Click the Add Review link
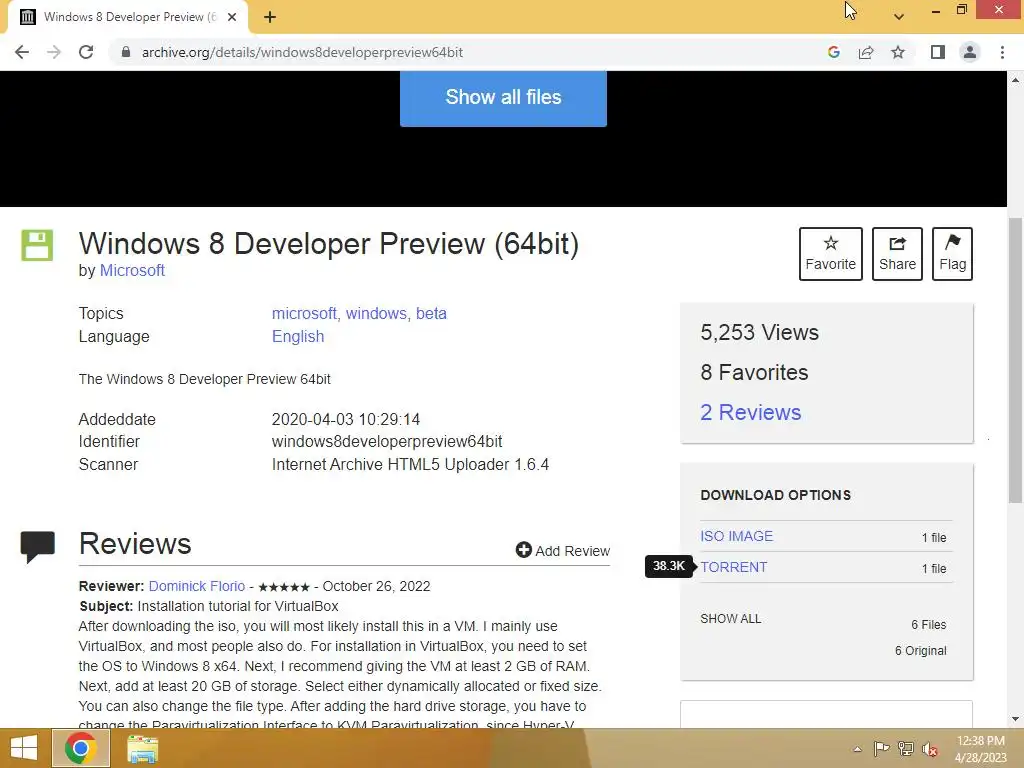This screenshot has width=1024, height=768. 563,551
